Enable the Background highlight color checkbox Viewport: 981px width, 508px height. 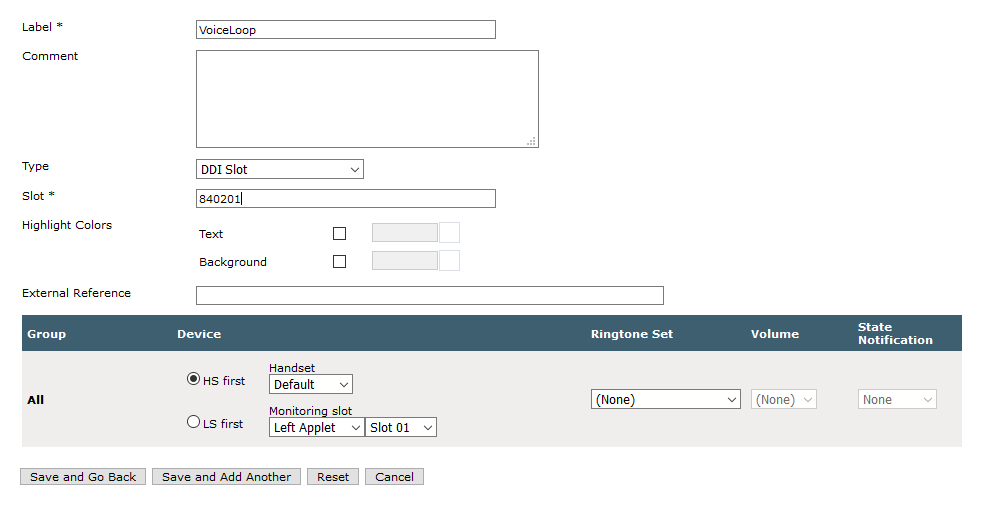coord(339,262)
